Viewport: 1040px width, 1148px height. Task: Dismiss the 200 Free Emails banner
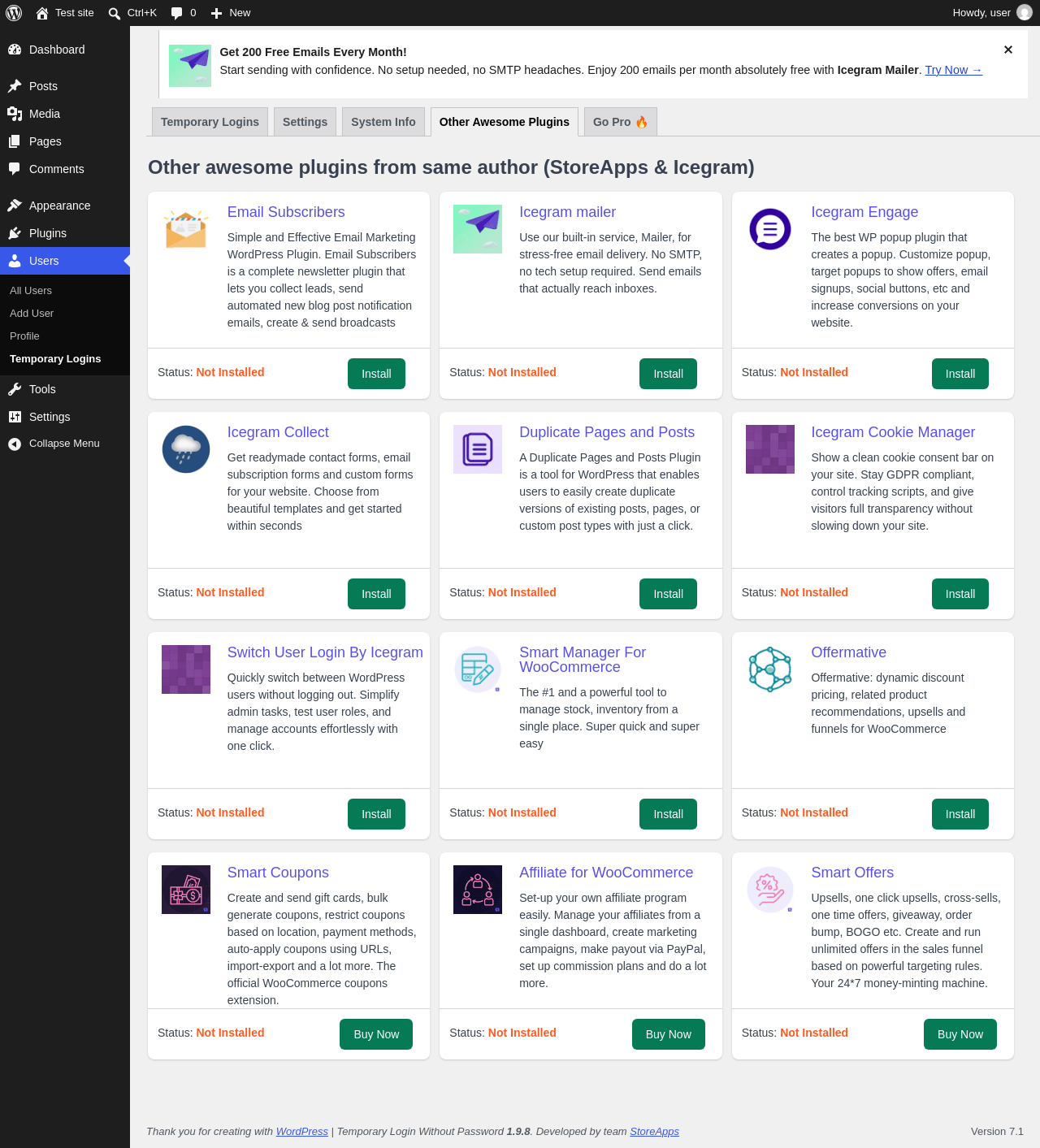click(x=1008, y=50)
